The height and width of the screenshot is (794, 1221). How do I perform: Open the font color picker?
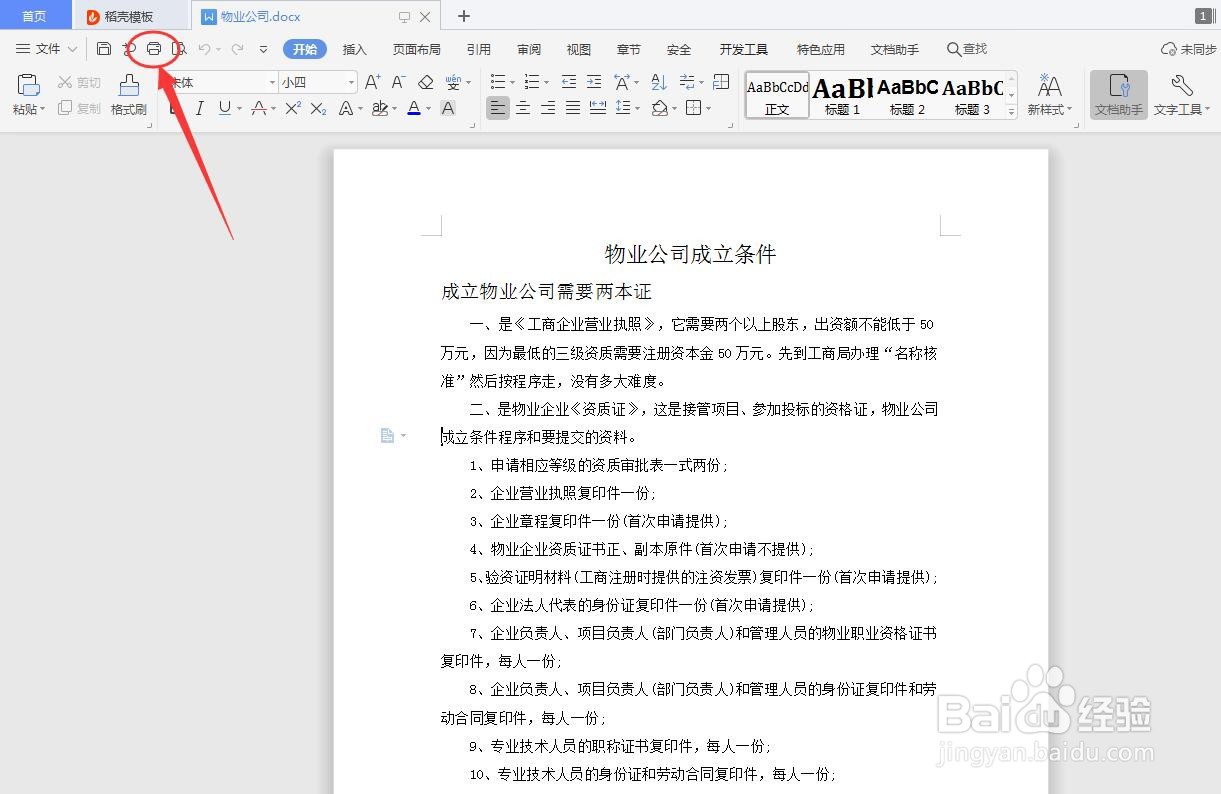(413, 108)
